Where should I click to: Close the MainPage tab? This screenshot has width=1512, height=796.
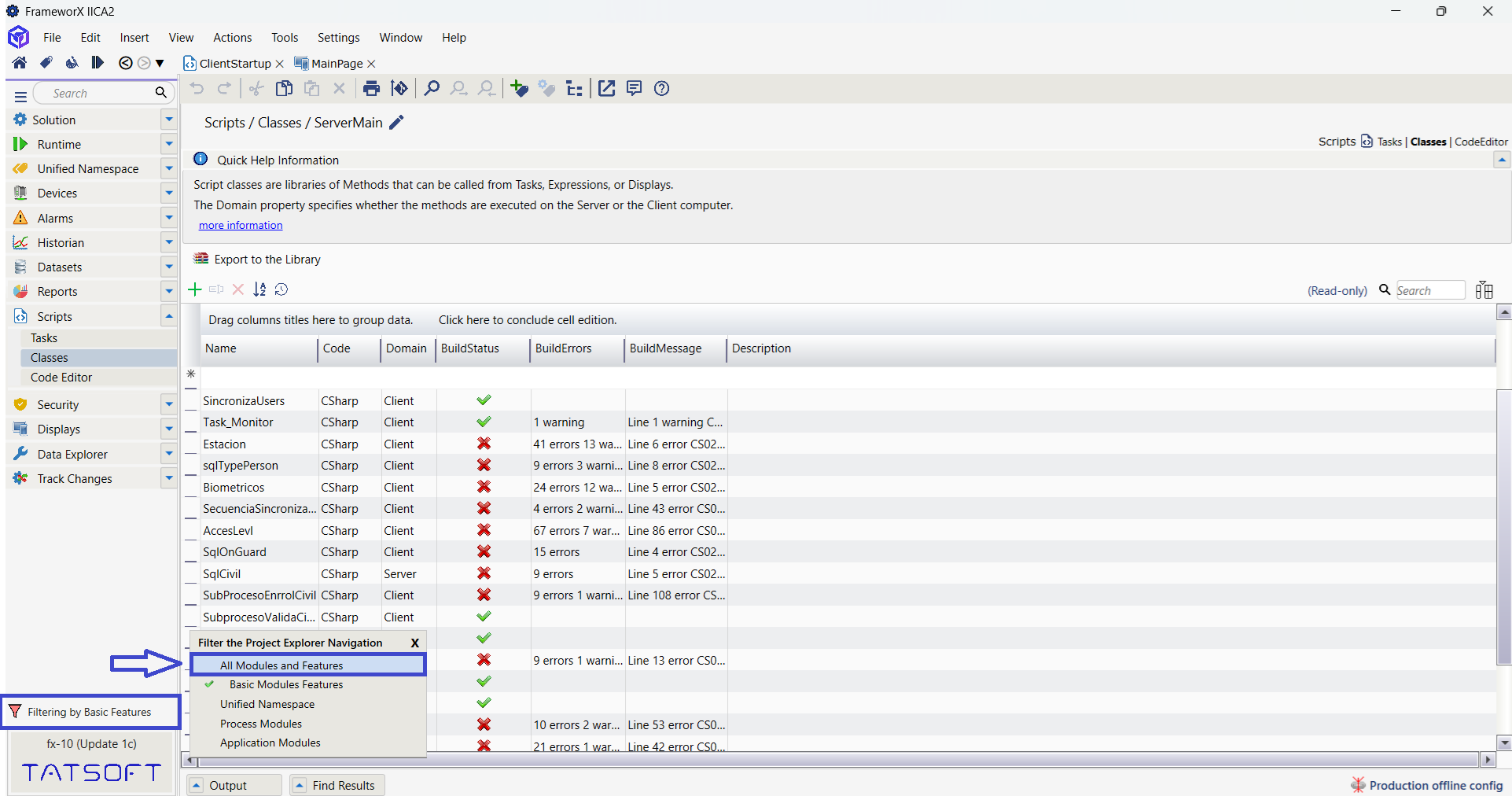tap(372, 64)
